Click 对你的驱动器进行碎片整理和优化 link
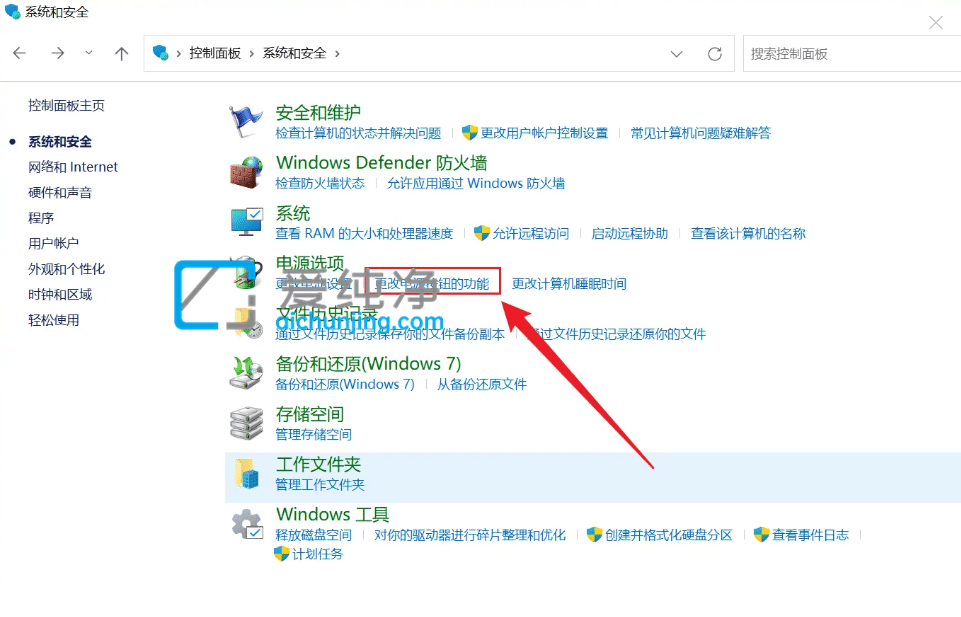 (470, 535)
